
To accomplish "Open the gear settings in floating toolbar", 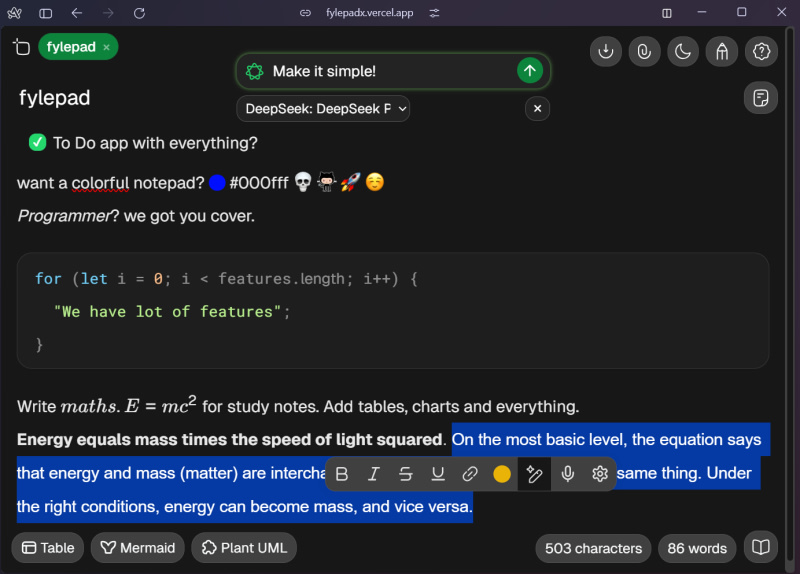I will (600, 474).
